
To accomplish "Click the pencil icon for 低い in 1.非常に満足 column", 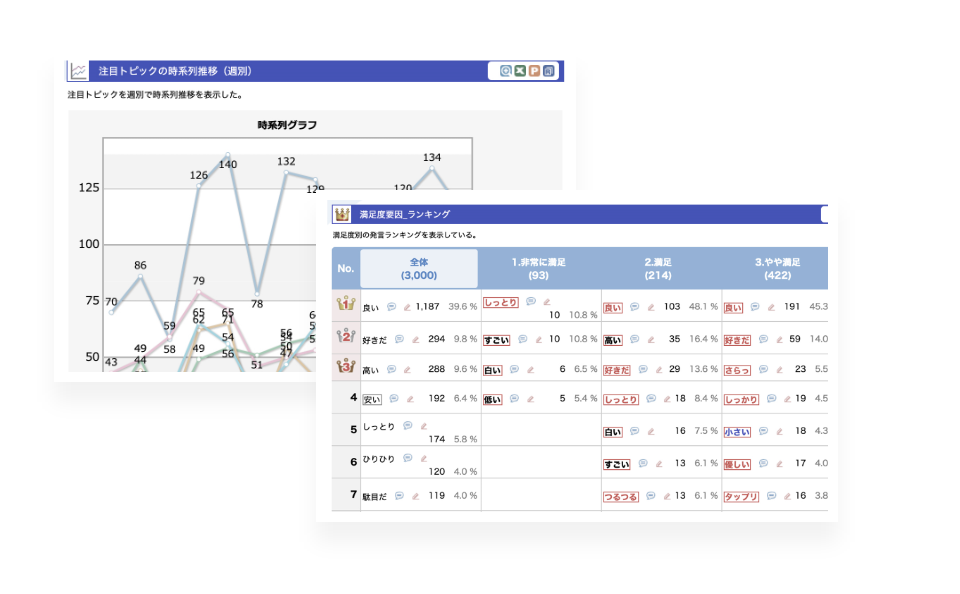I will pyautogui.click(x=531, y=399).
